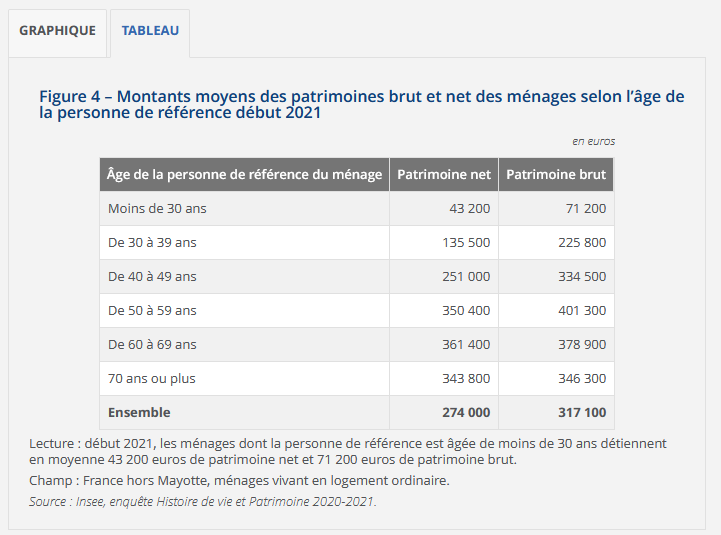Click the 'Patrimoine net' column header

click(x=444, y=174)
